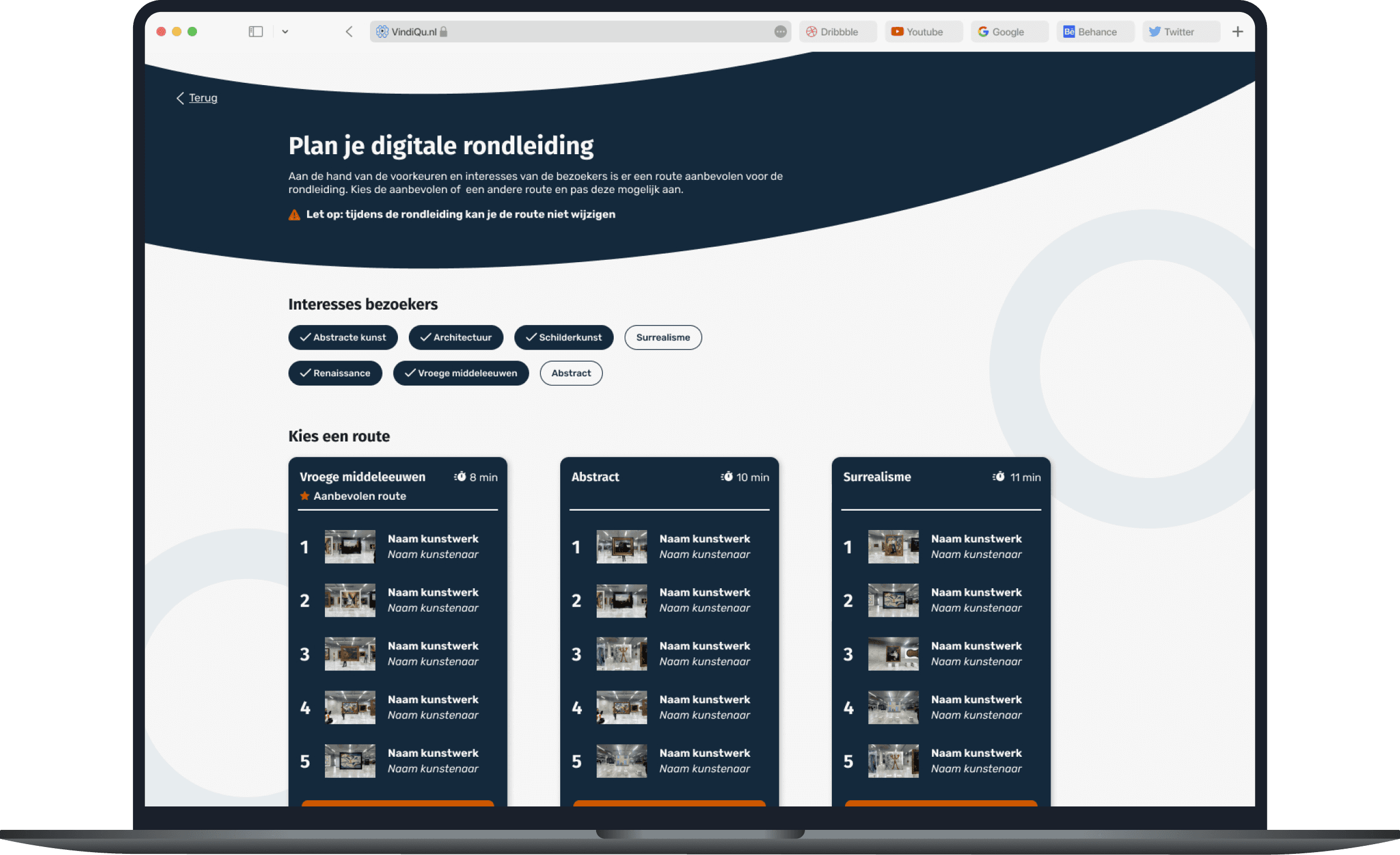Click the Terug back link

[x=202, y=98]
